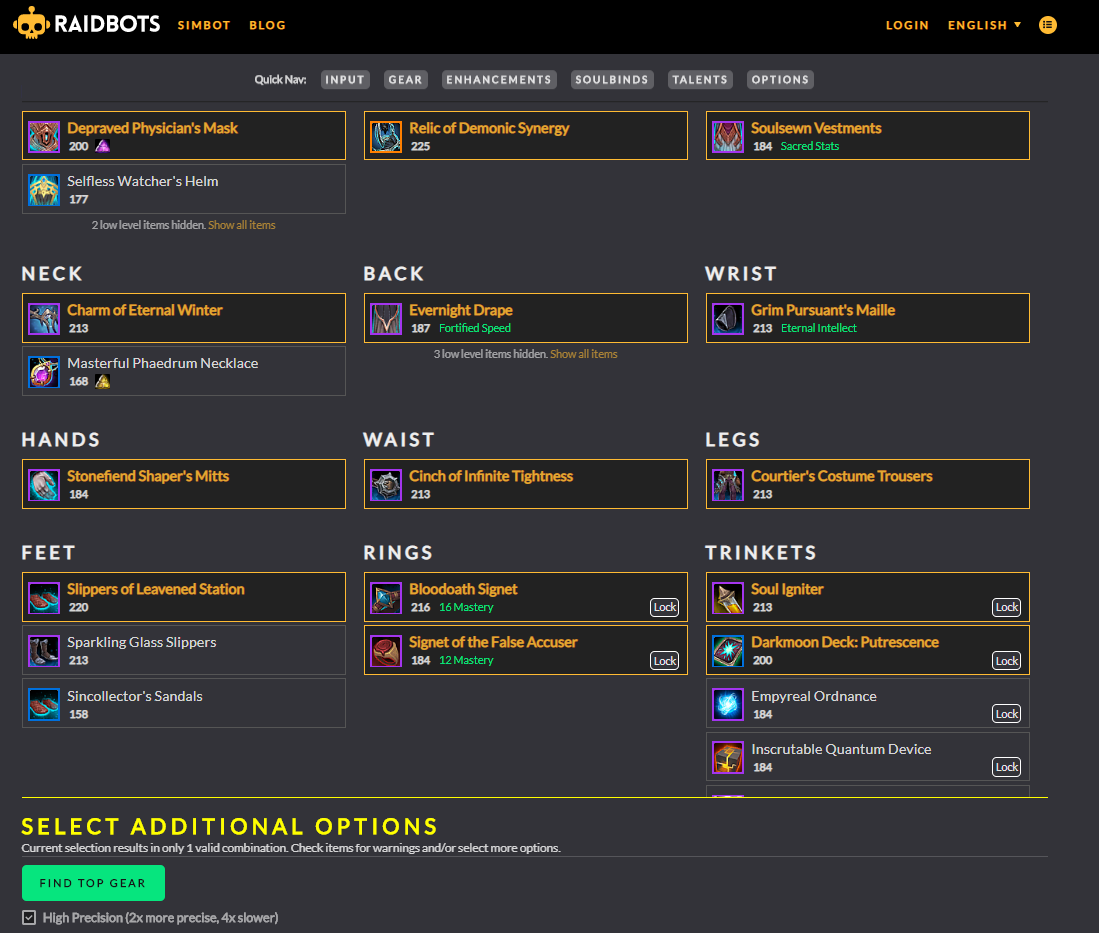
Task: Click the Find Top Gear button
Action: (93, 883)
